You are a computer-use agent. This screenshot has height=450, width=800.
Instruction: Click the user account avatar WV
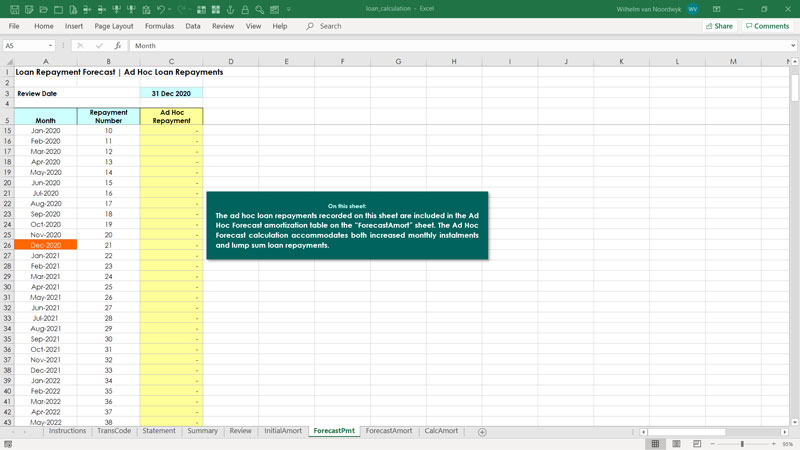[x=692, y=9]
